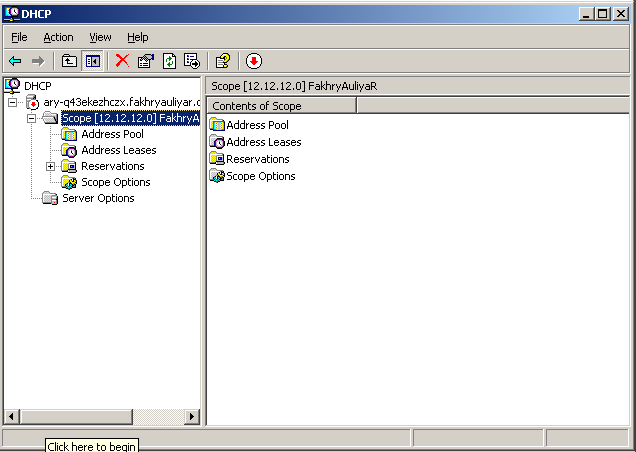Select DHCP root node in tree
This screenshot has height=452, width=636.
point(38,86)
